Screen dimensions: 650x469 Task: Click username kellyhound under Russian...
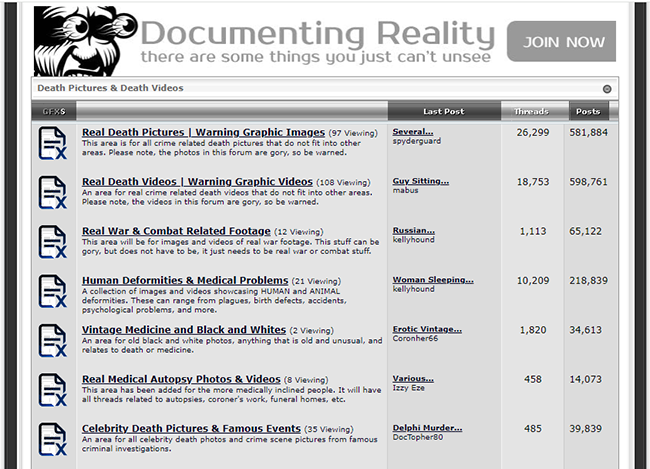pos(414,240)
